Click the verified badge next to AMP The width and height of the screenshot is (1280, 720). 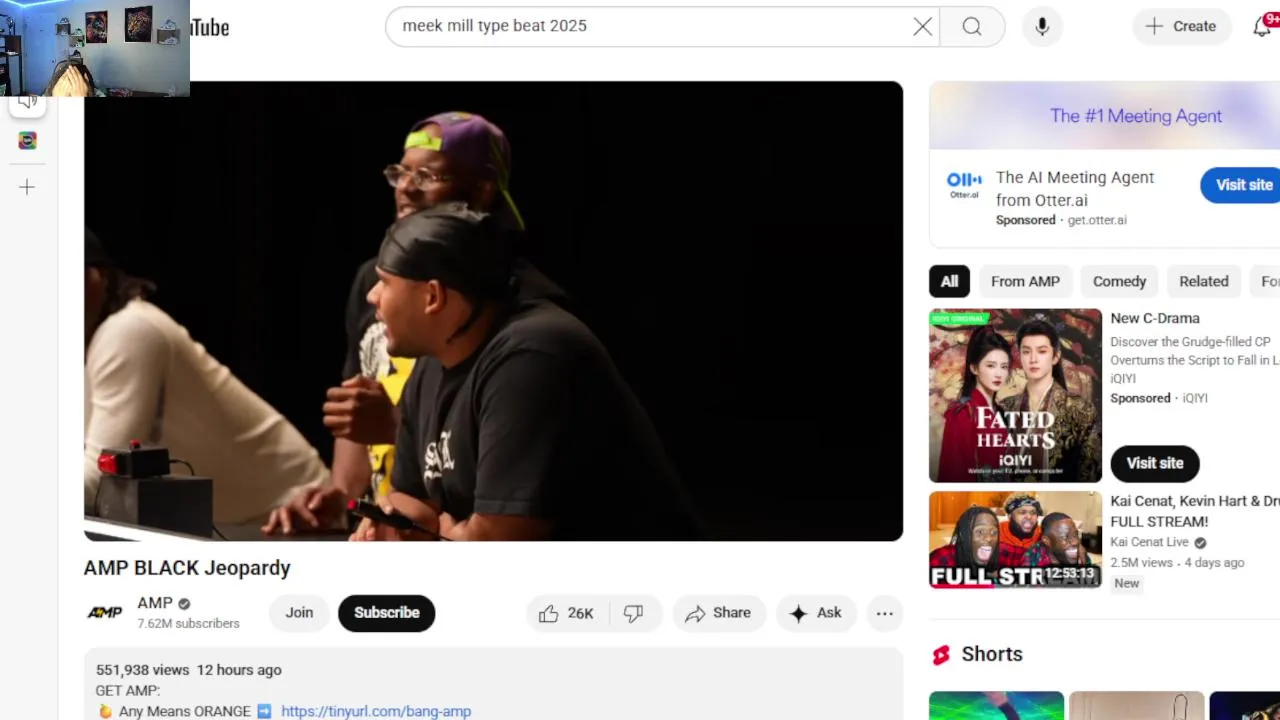[x=184, y=603]
